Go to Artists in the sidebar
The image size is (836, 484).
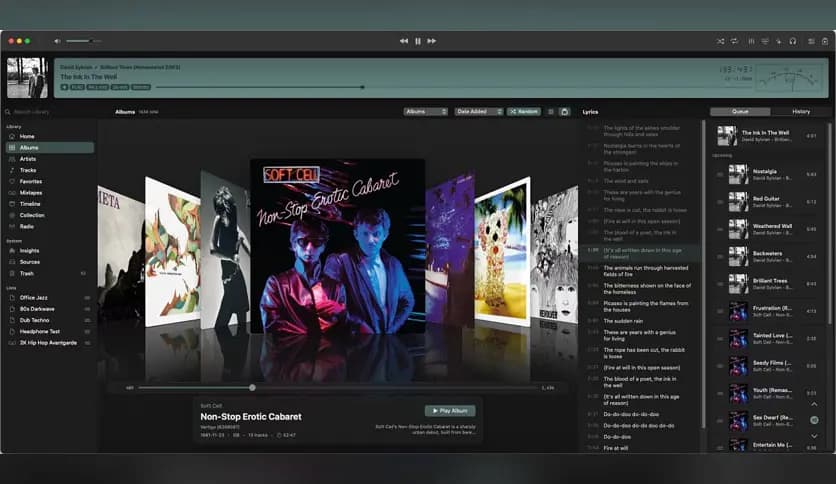(50, 159)
